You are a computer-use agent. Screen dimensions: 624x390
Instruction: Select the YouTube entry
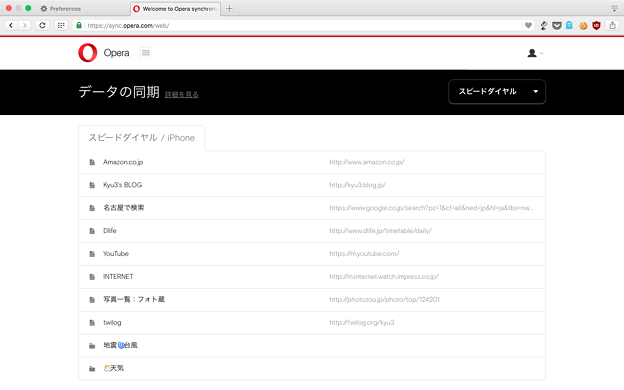(x=116, y=254)
